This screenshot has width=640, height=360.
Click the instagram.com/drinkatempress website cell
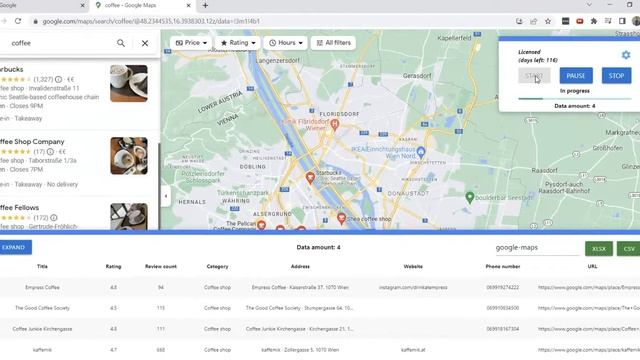coord(413,287)
